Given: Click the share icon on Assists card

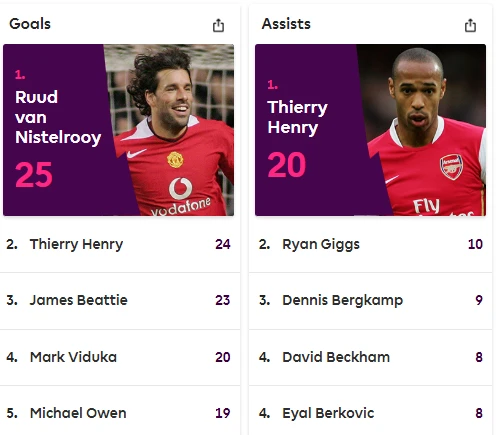Looking at the screenshot, I should click(470, 25).
